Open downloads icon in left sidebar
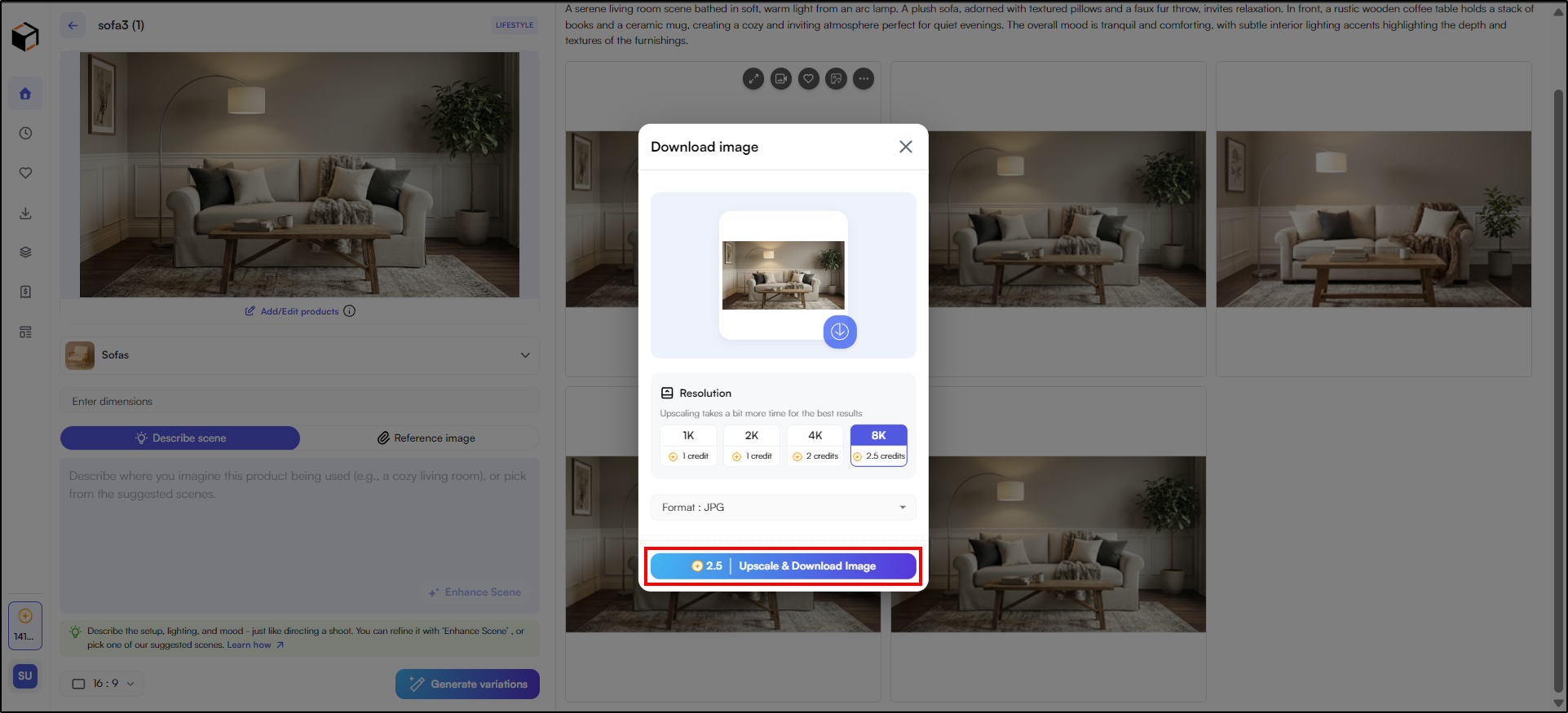Image resolution: width=1568 pixels, height=713 pixels. [25, 213]
